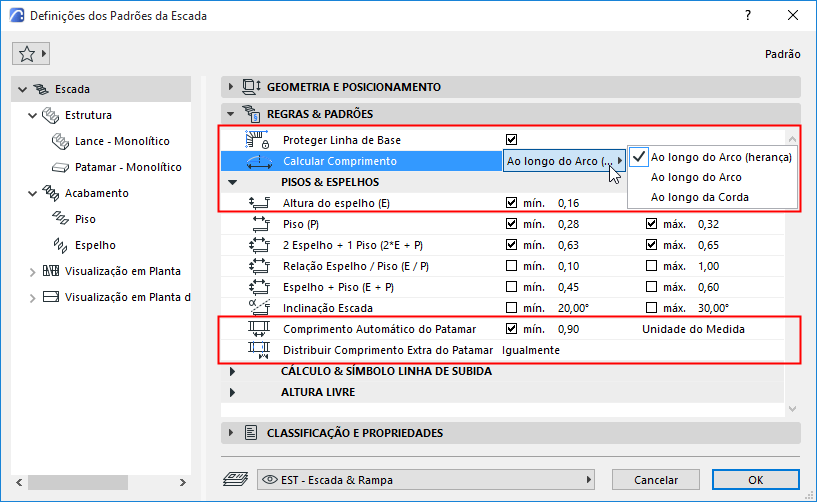This screenshot has width=817, height=502.
Task: Click the Classificação e Propriedades panel icon
Action: tap(251, 433)
